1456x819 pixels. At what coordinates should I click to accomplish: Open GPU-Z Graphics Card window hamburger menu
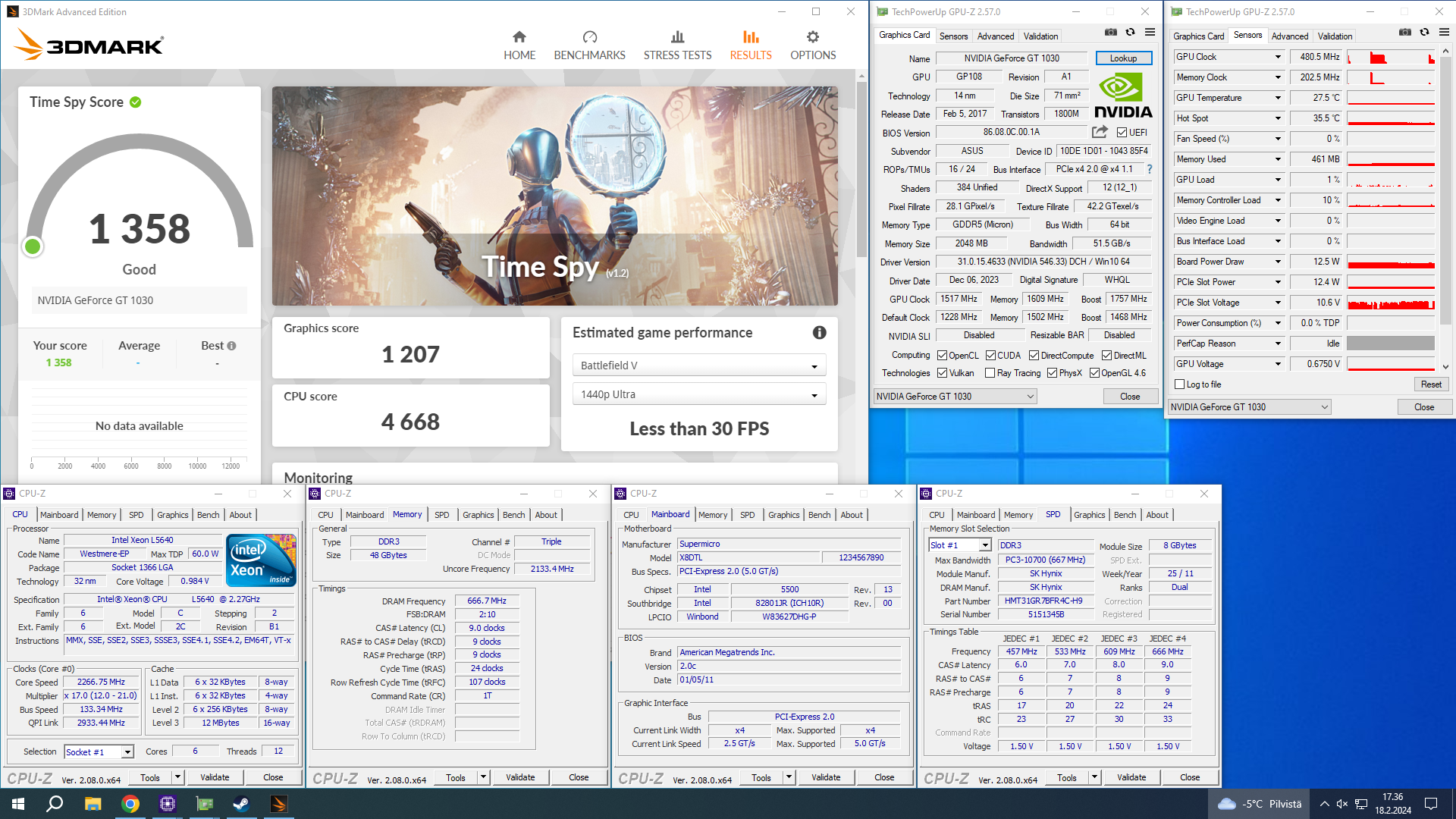[x=1150, y=32]
